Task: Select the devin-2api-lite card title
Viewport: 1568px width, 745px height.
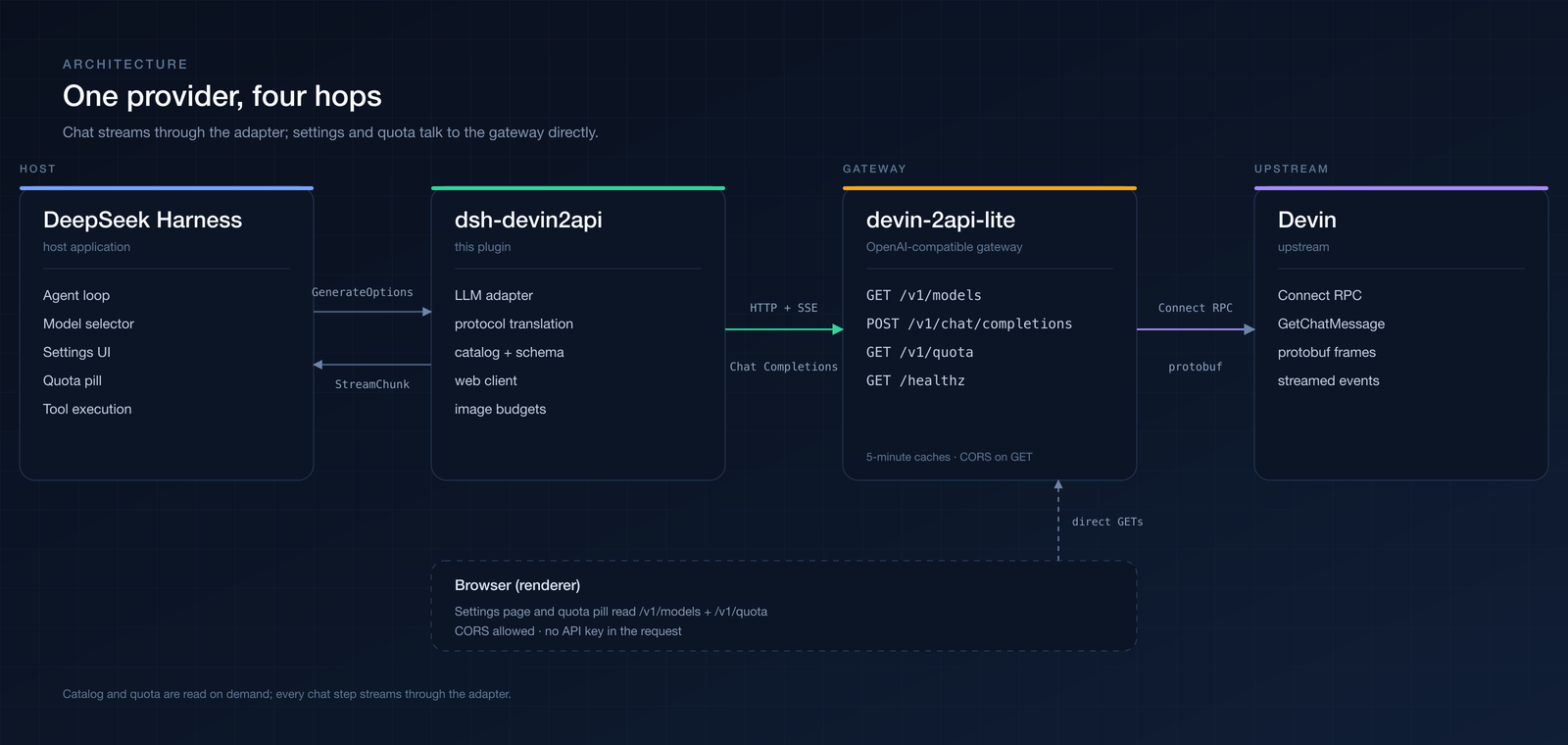Action: coord(941,220)
